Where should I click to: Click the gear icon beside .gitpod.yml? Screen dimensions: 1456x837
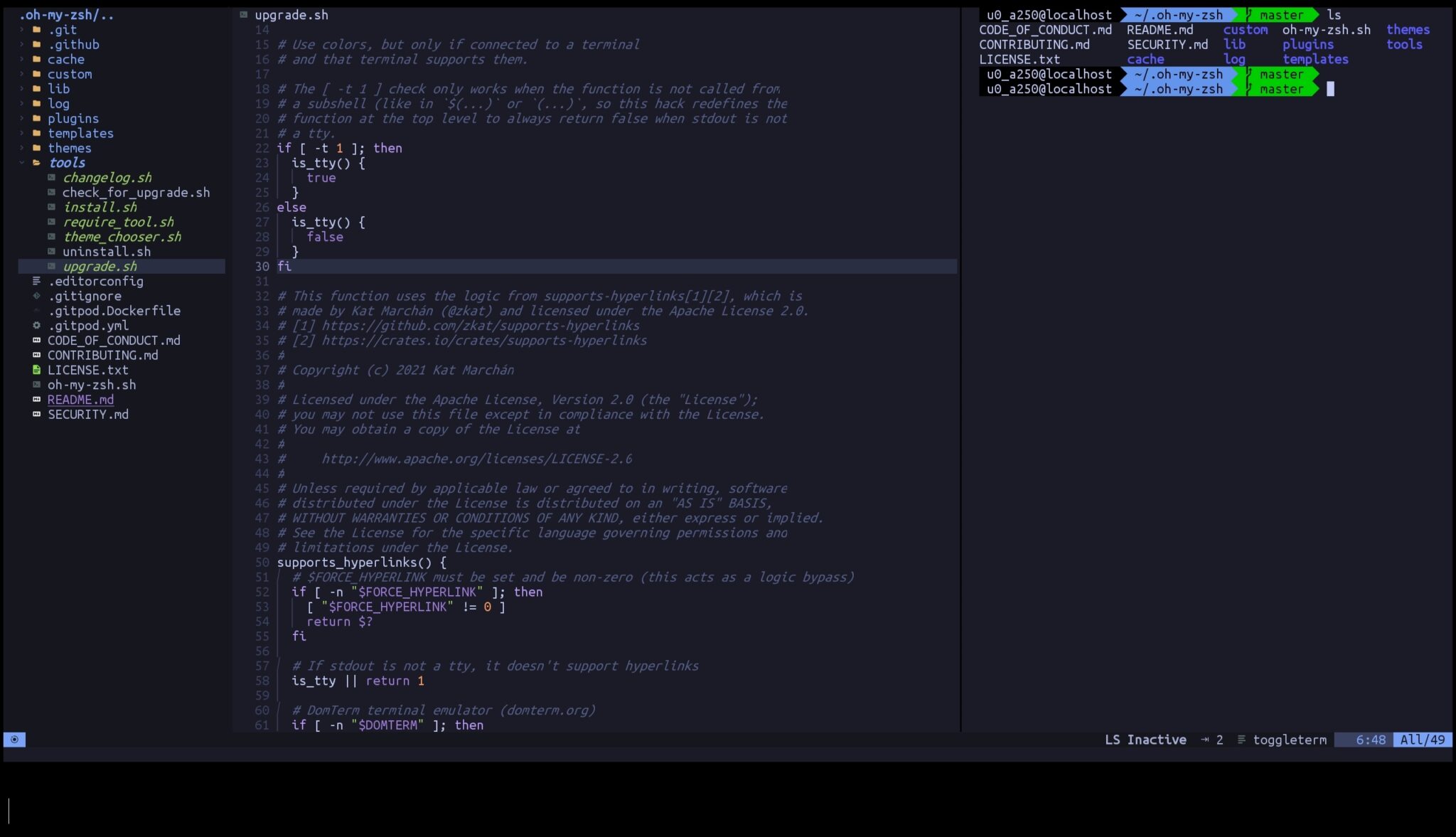tap(35, 326)
